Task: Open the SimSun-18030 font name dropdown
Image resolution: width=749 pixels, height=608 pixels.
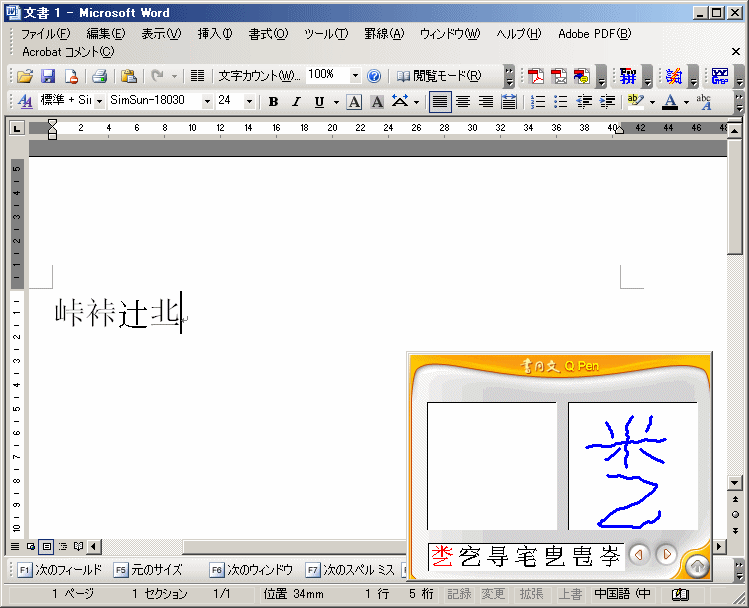Action: click(x=207, y=102)
